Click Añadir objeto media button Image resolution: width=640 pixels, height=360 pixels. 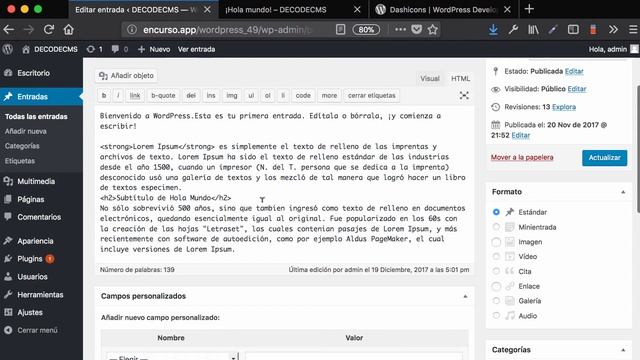[127, 76]
